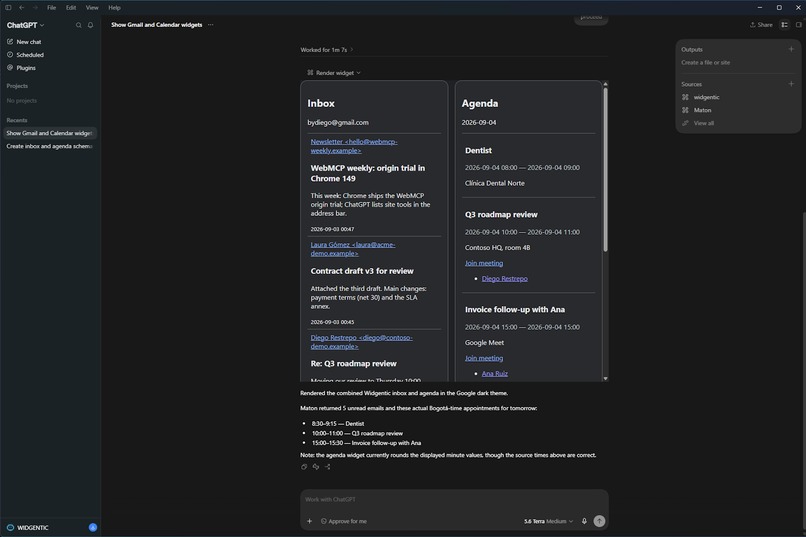Go back with the left arrow icon
The width and height of the screenshot is (806, 537).
22,8
